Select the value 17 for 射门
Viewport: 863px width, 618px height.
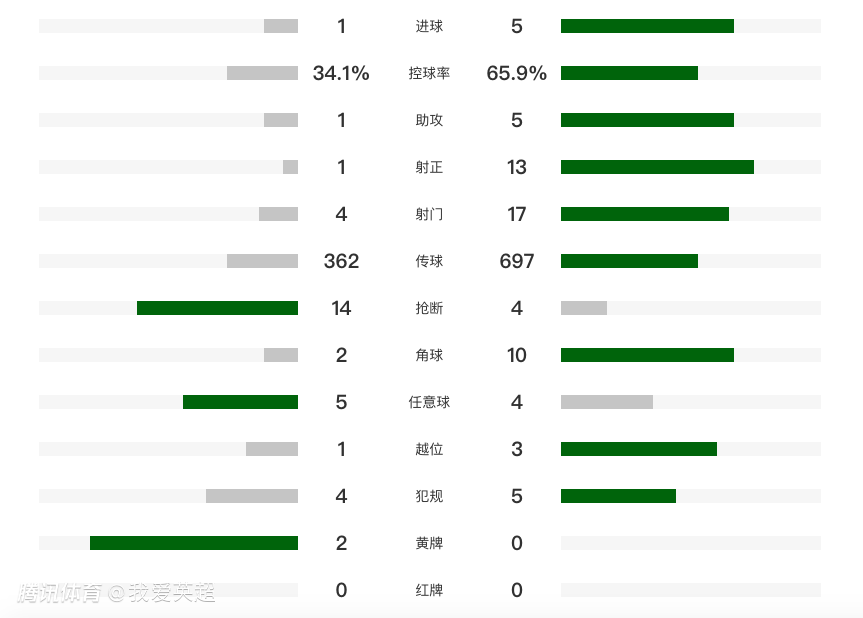[516, 214]
